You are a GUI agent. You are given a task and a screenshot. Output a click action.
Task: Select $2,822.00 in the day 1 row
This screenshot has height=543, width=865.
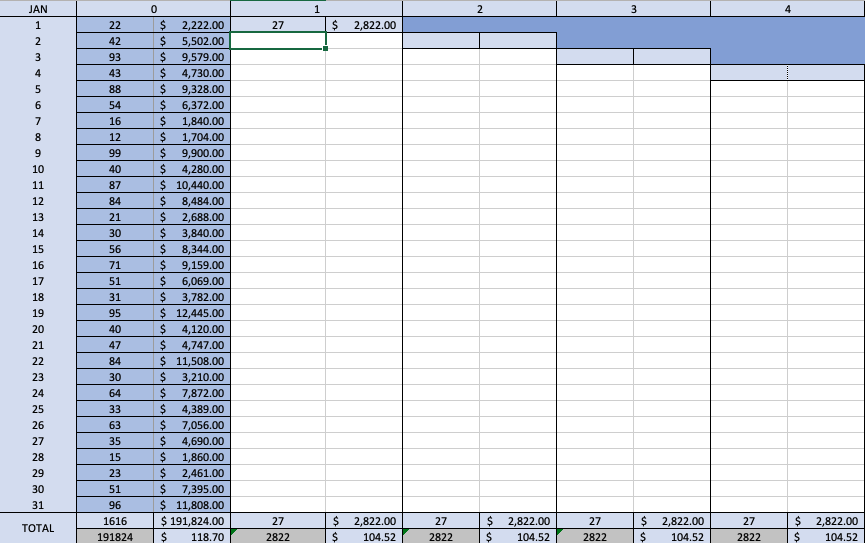coord(364,25)
